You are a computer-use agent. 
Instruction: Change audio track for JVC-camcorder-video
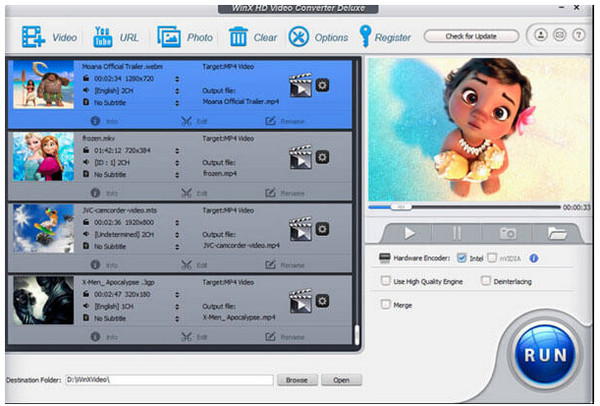tap(177, 235)
